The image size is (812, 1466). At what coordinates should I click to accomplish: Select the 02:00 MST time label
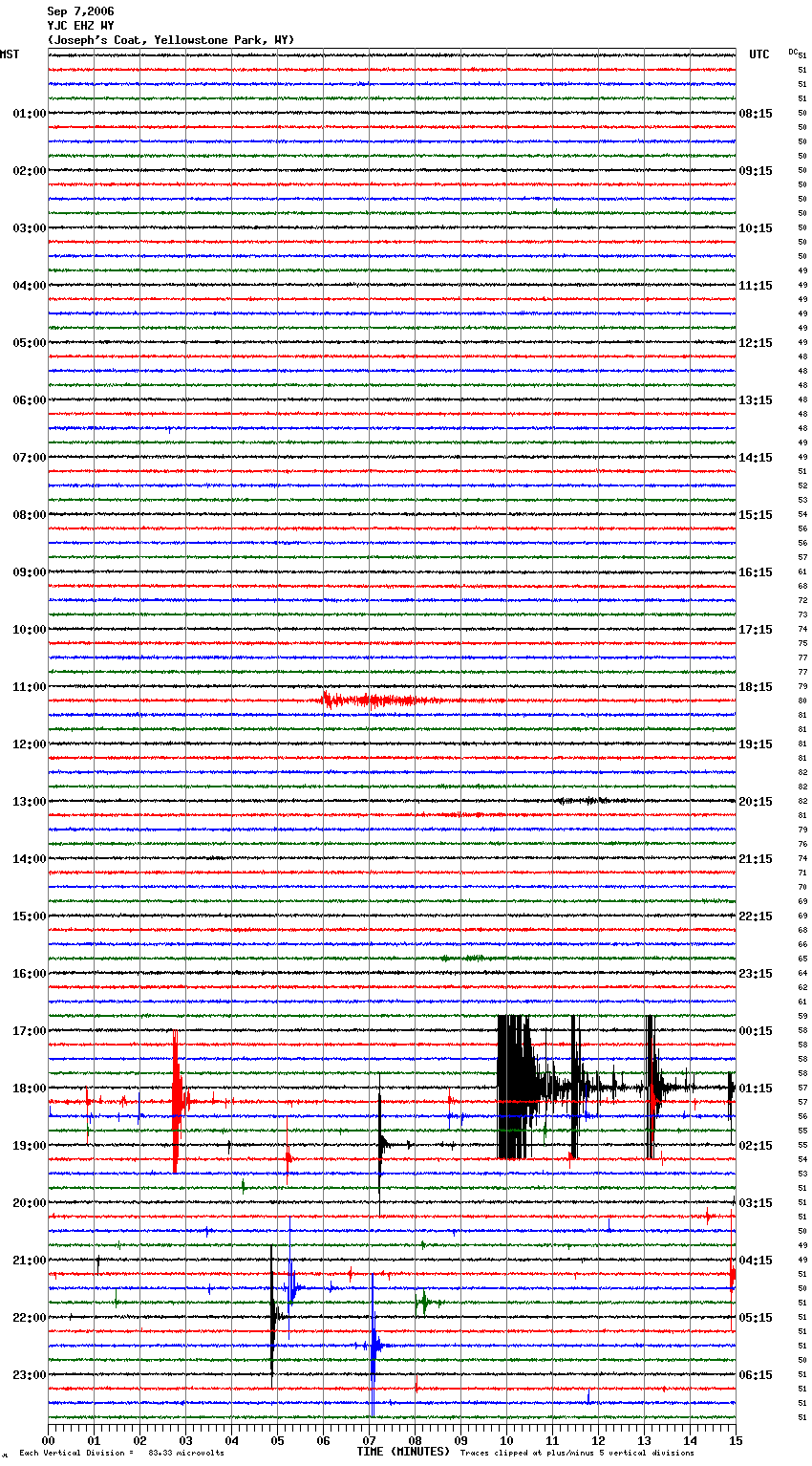tap(29, 171)
